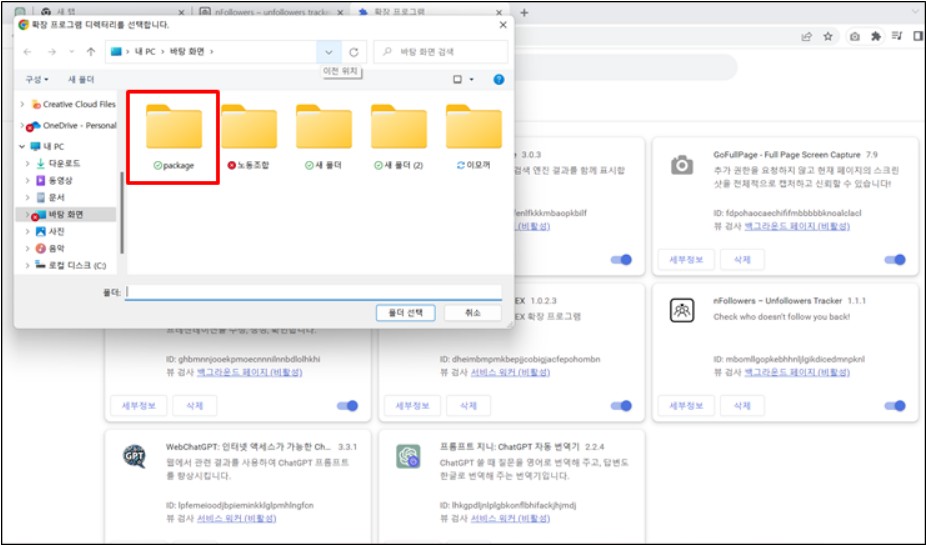Open Chrome side panel icon
Viewport: 926px width, 545px height.
tap(918, 37)
